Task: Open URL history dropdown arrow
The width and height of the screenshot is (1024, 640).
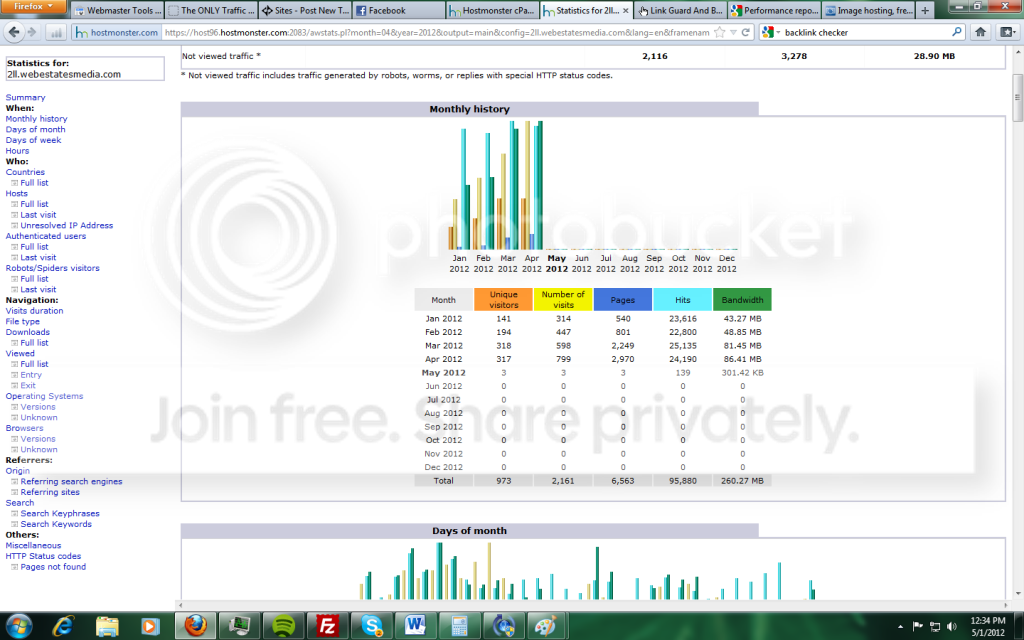Action: (x=733, y=32)
